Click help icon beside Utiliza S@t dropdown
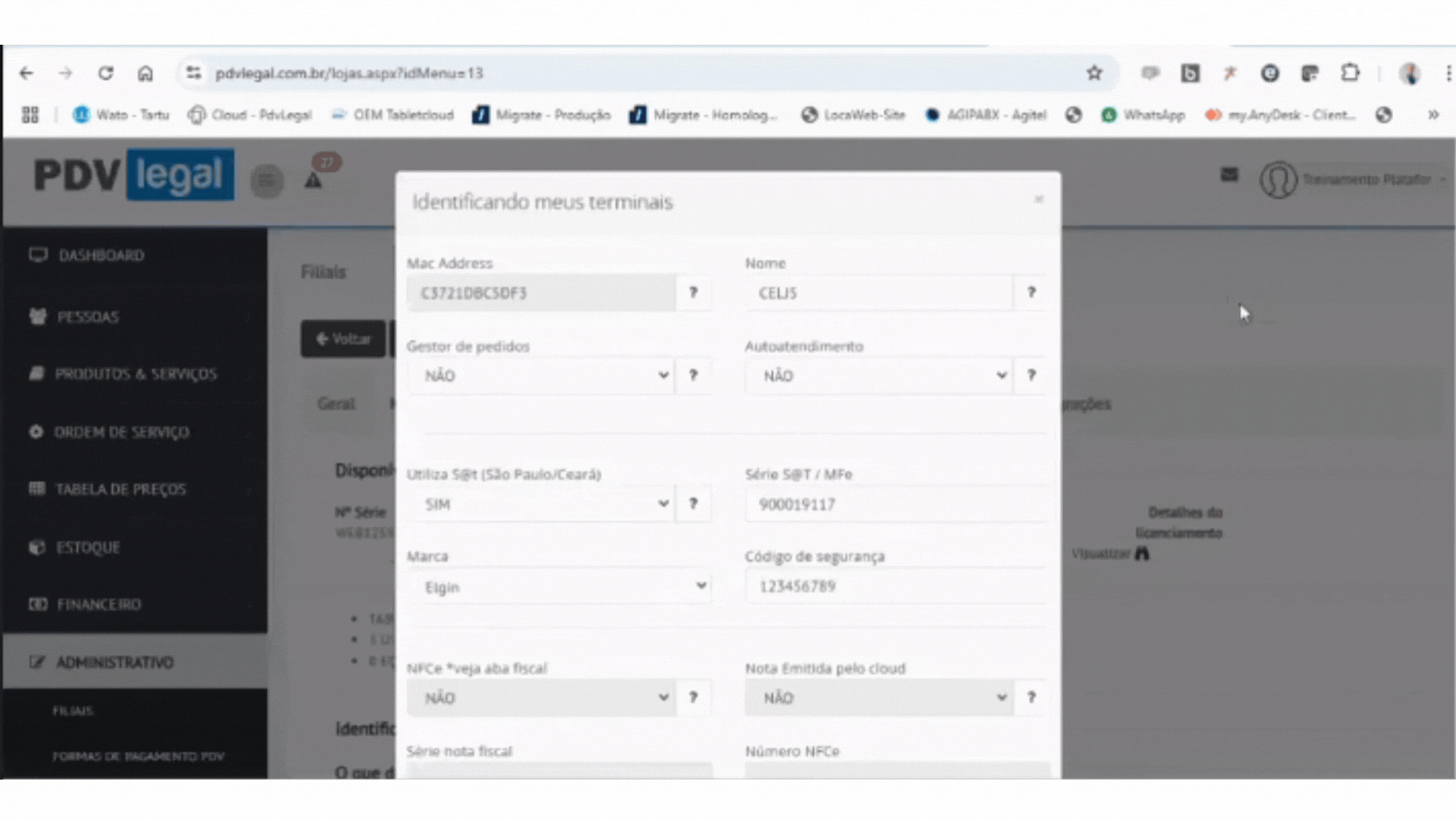Viewport: 1456px width, 819px height. point(693,504)
